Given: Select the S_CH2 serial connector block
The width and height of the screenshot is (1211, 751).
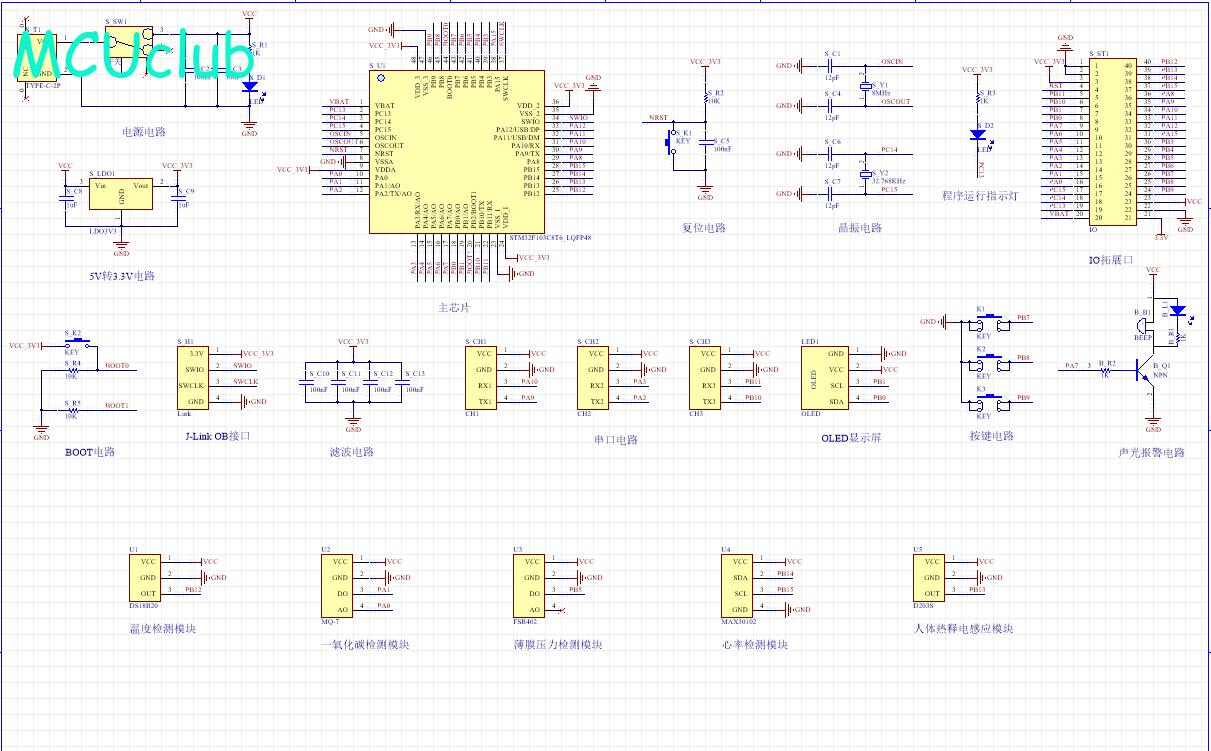Looking at the screenshot, I should [x=594, y=377].
